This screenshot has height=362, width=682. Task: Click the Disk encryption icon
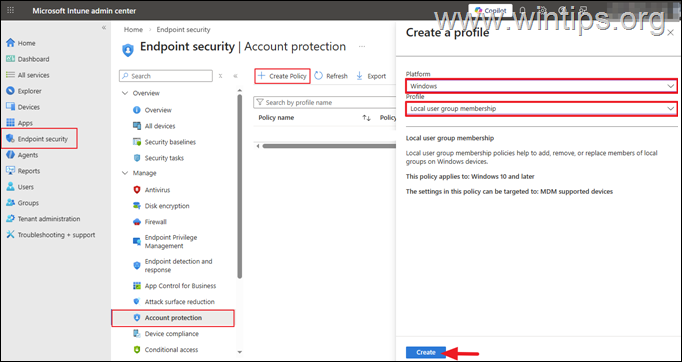(x=137, y=206)
